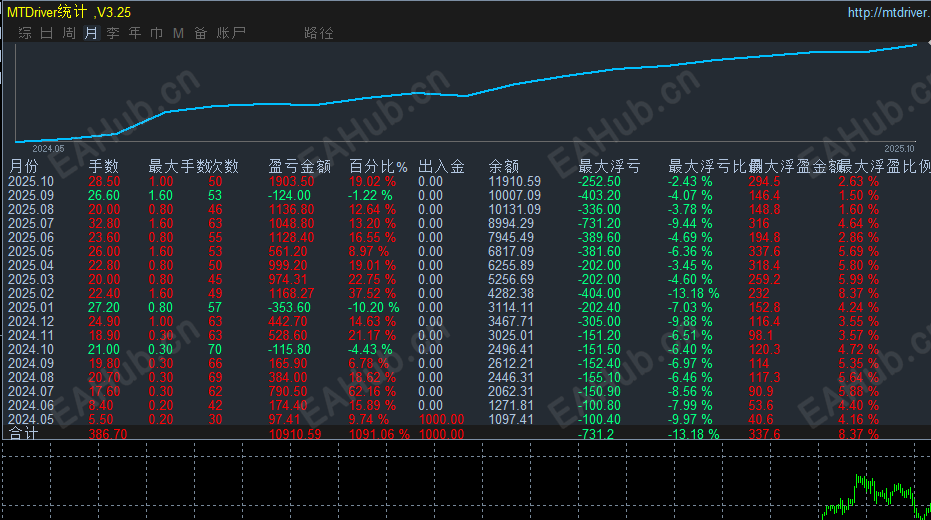
Task: Click max drawdown value -731.20
Action: tap(599, 224)
